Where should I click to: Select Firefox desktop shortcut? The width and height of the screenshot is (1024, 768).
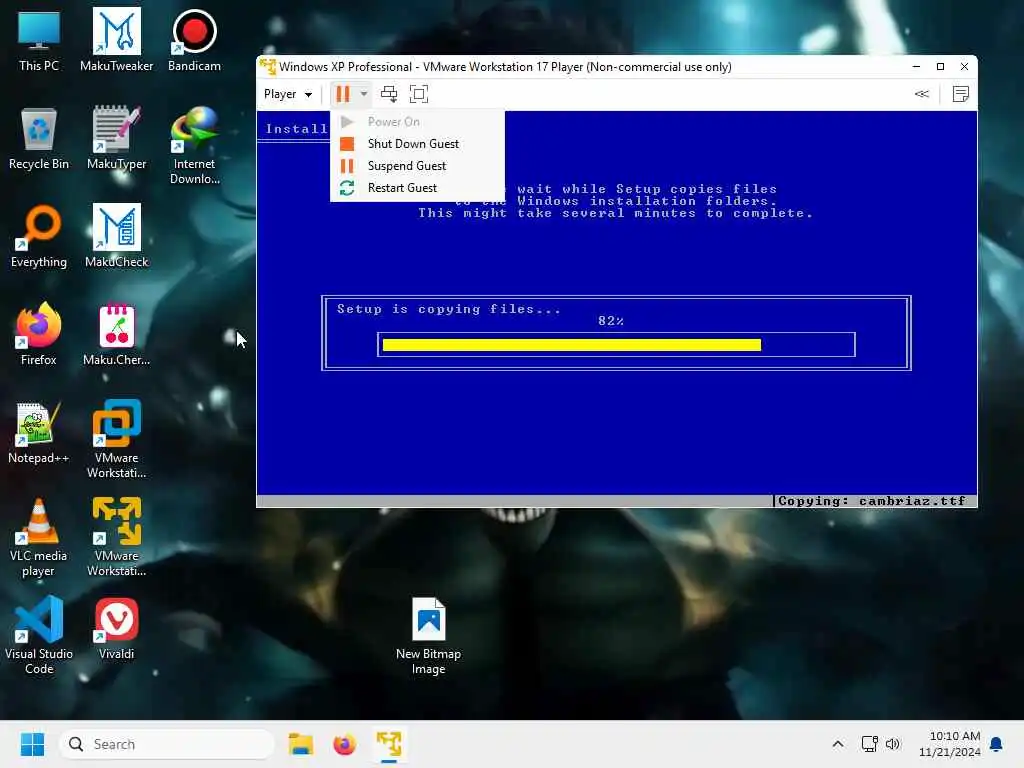39,334
